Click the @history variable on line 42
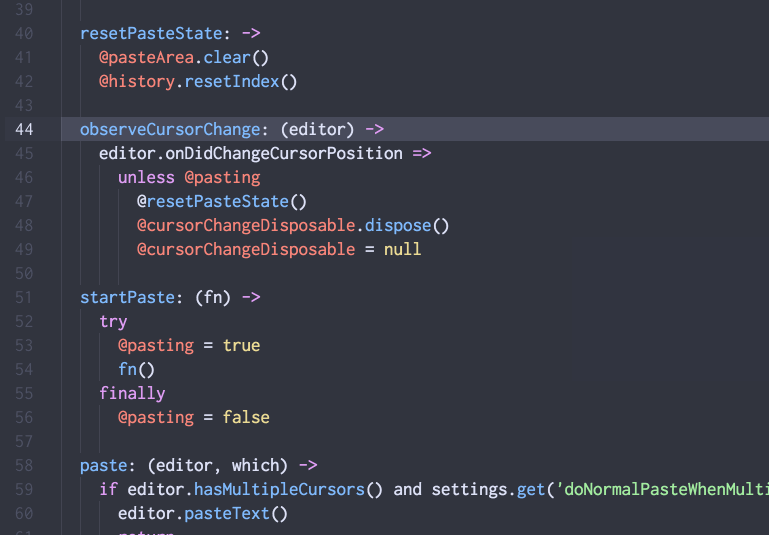 (x=137, y=81)
